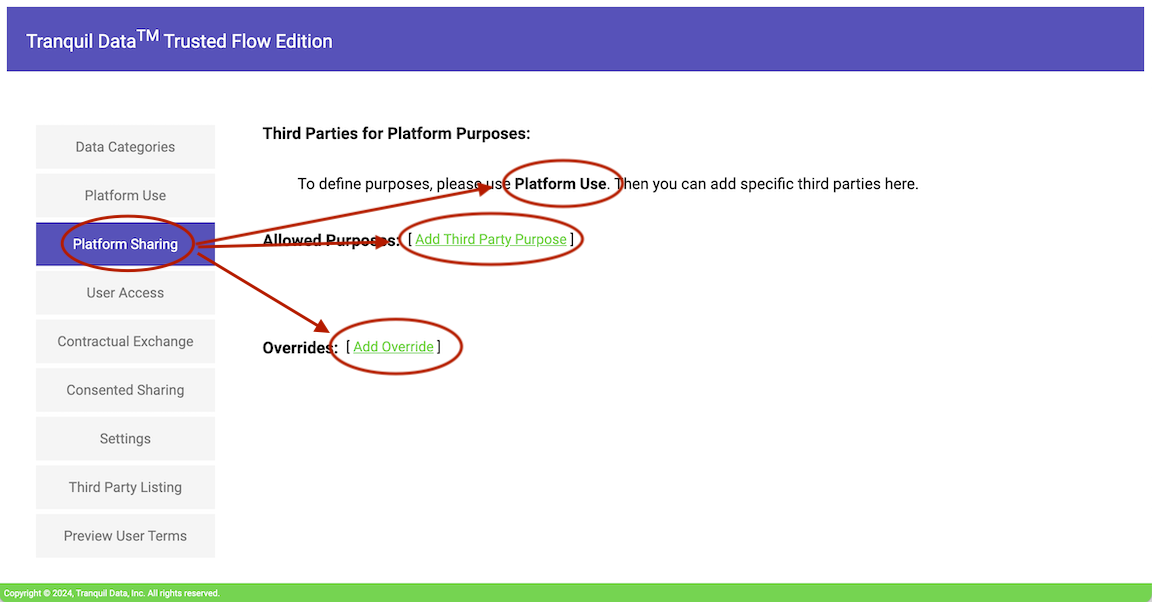
Task: Open the Data Categories section
Action: click(125, 146)
